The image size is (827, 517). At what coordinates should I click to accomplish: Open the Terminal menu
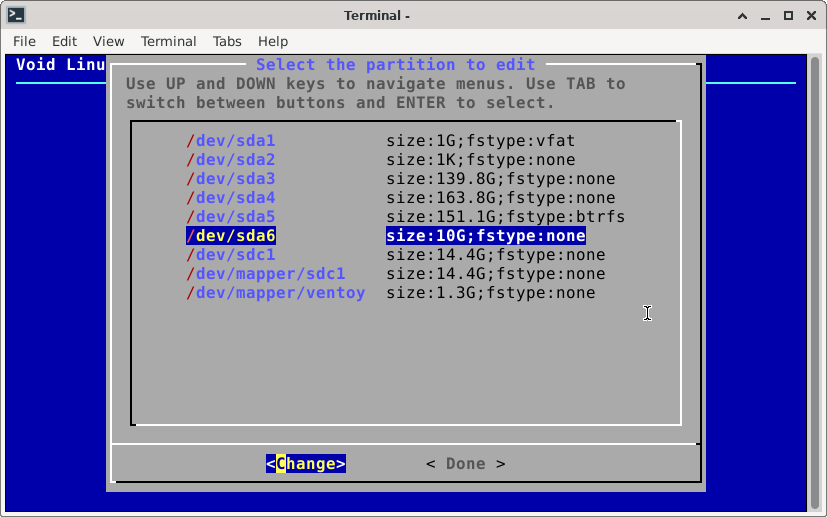(x=168, y=41)
